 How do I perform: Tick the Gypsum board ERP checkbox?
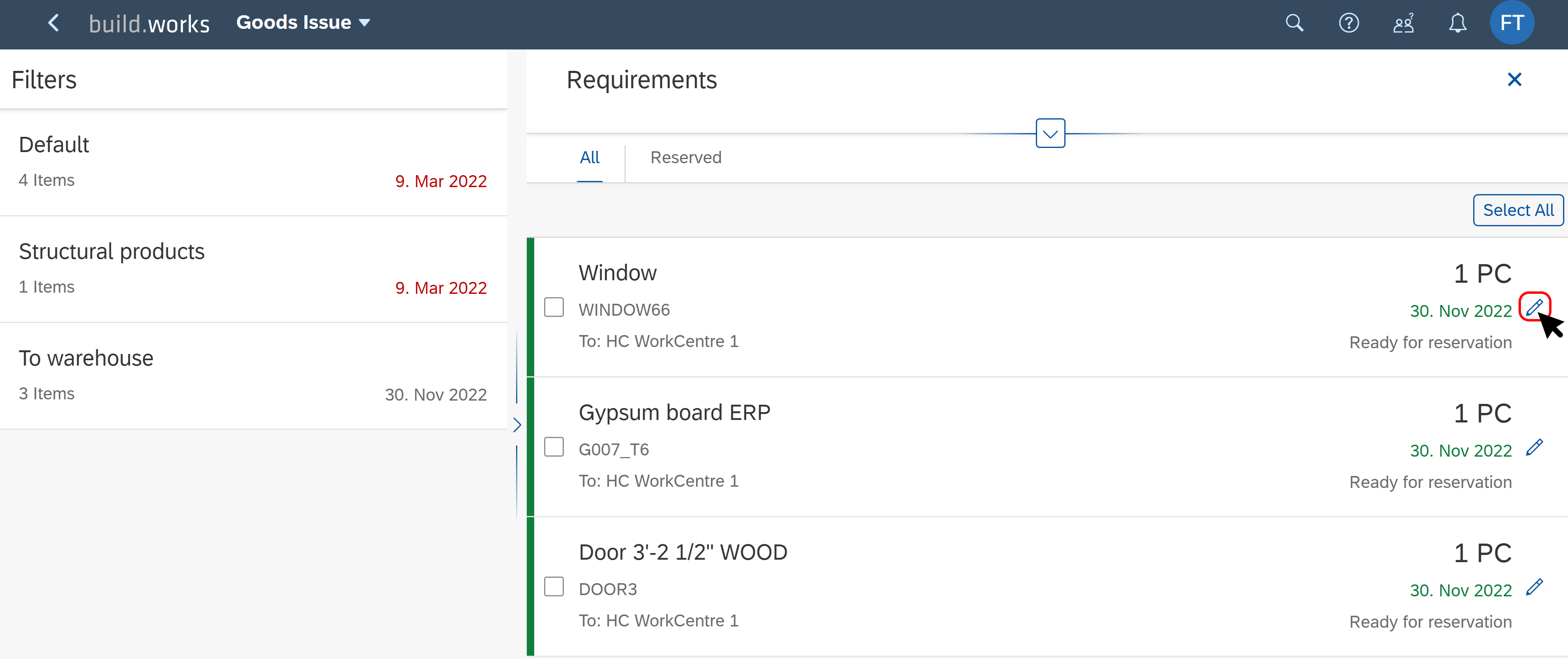tap(554, 447)
